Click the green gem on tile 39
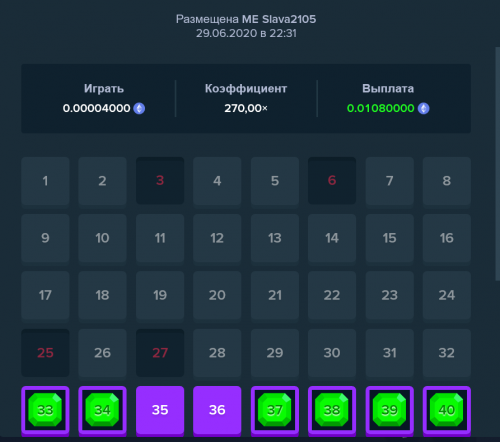The width and height of the screenshot is (500, 442). click(x=389, y=410)
